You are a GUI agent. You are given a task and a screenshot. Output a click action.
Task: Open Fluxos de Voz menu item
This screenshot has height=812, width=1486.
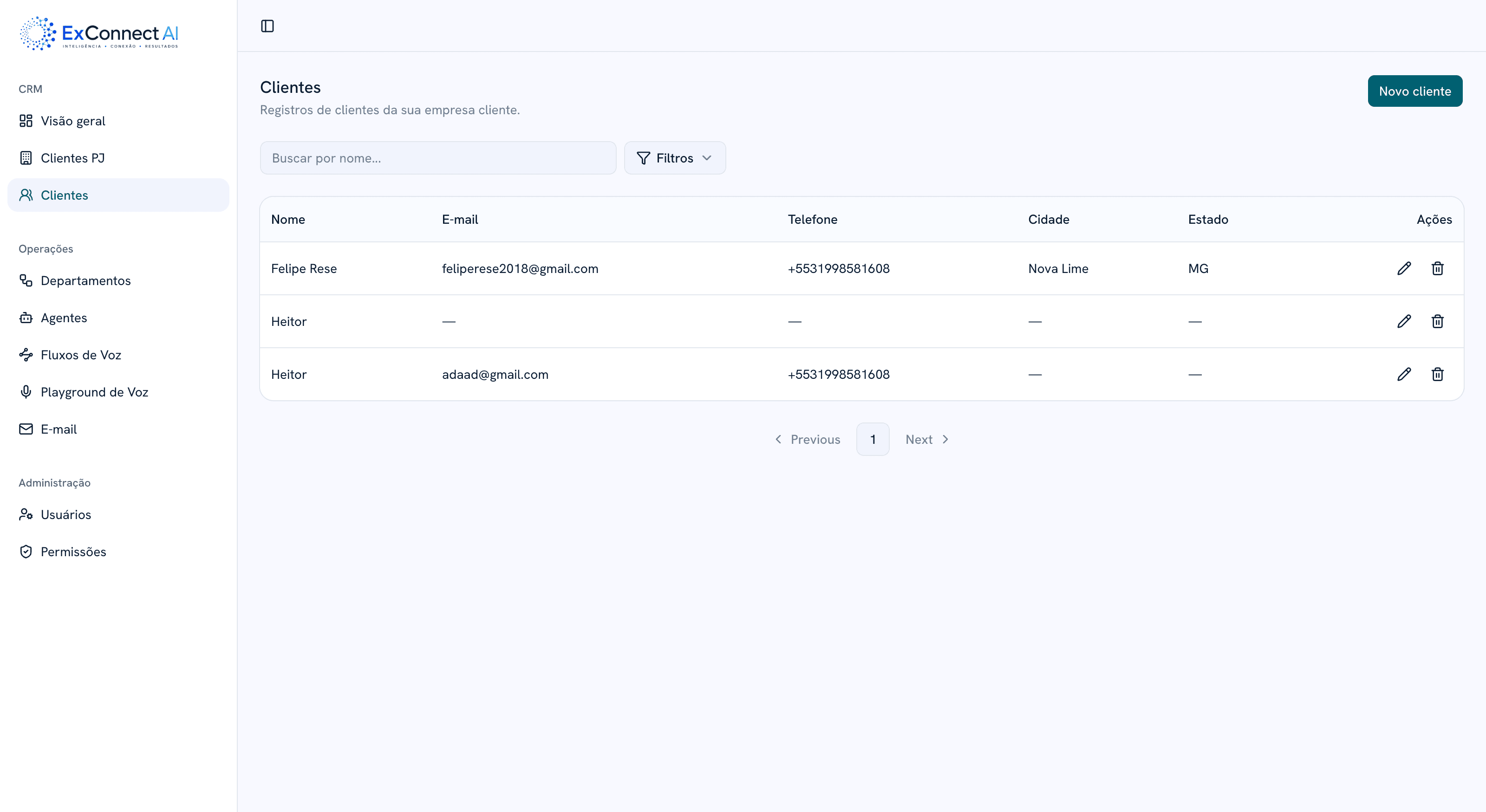[x=118, y=355]
